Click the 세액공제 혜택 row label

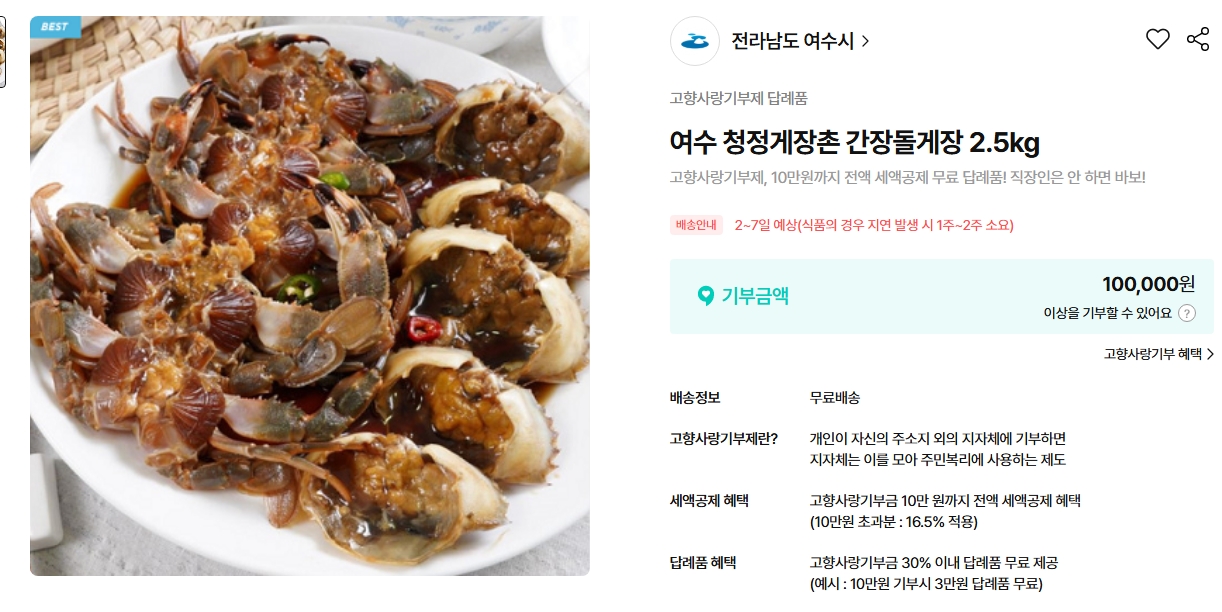pyautogui.click(x=709, y=501)
